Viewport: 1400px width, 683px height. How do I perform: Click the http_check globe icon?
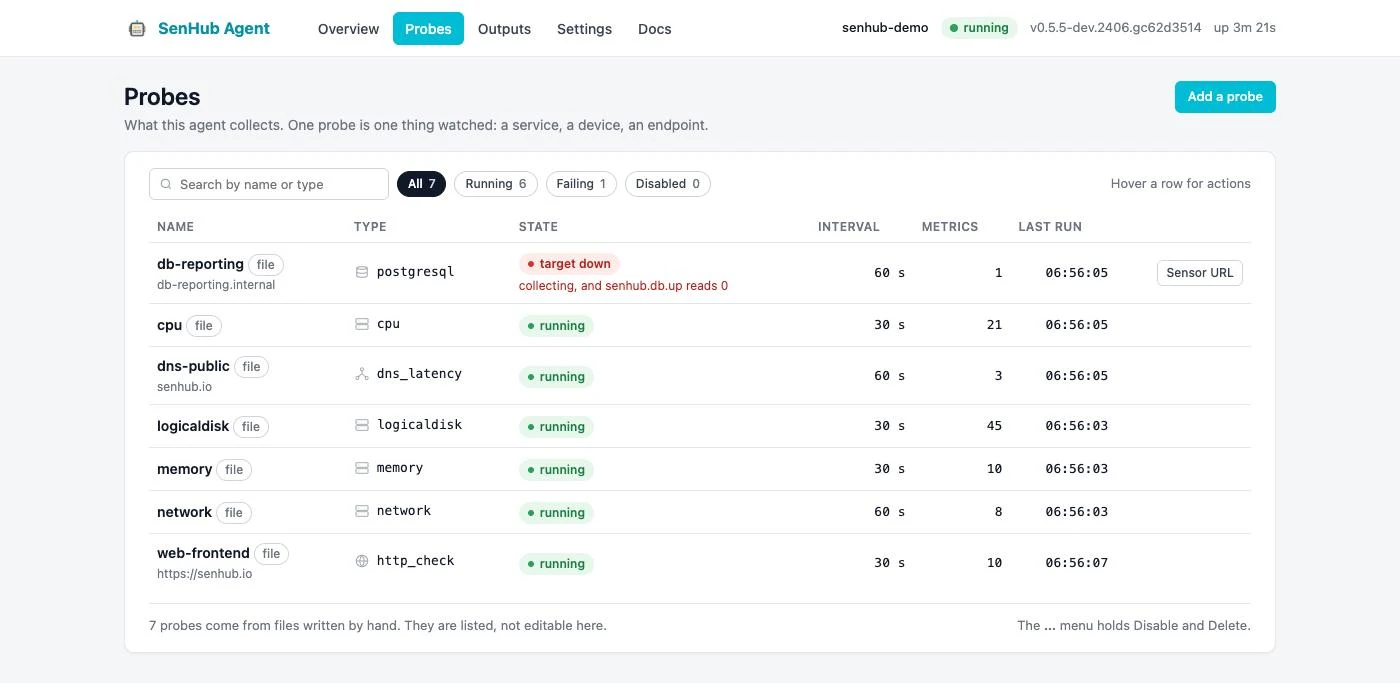coord(362,561)
